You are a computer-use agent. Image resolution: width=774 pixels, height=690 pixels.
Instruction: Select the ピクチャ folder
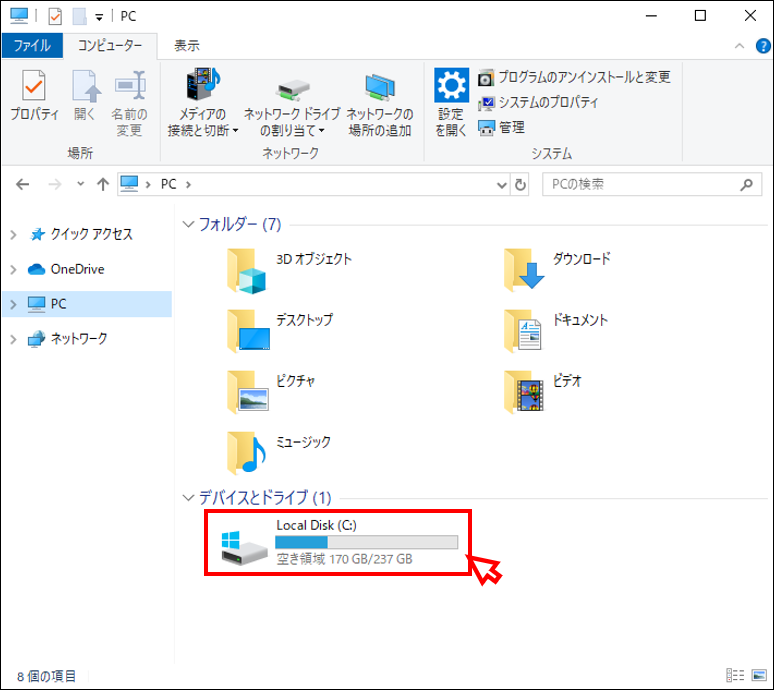tap(271, 392)
